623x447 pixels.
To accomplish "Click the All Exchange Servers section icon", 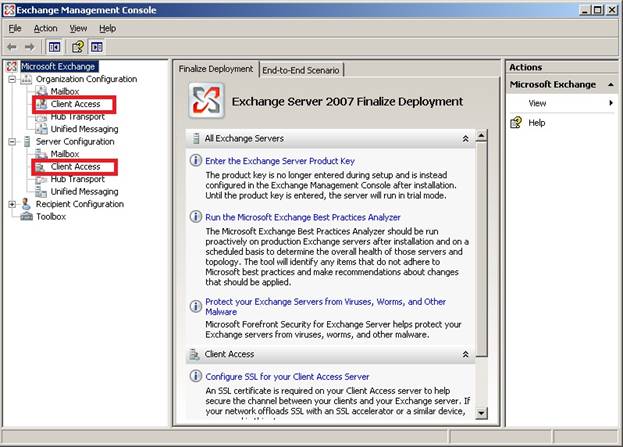I will tap(195, 138).
